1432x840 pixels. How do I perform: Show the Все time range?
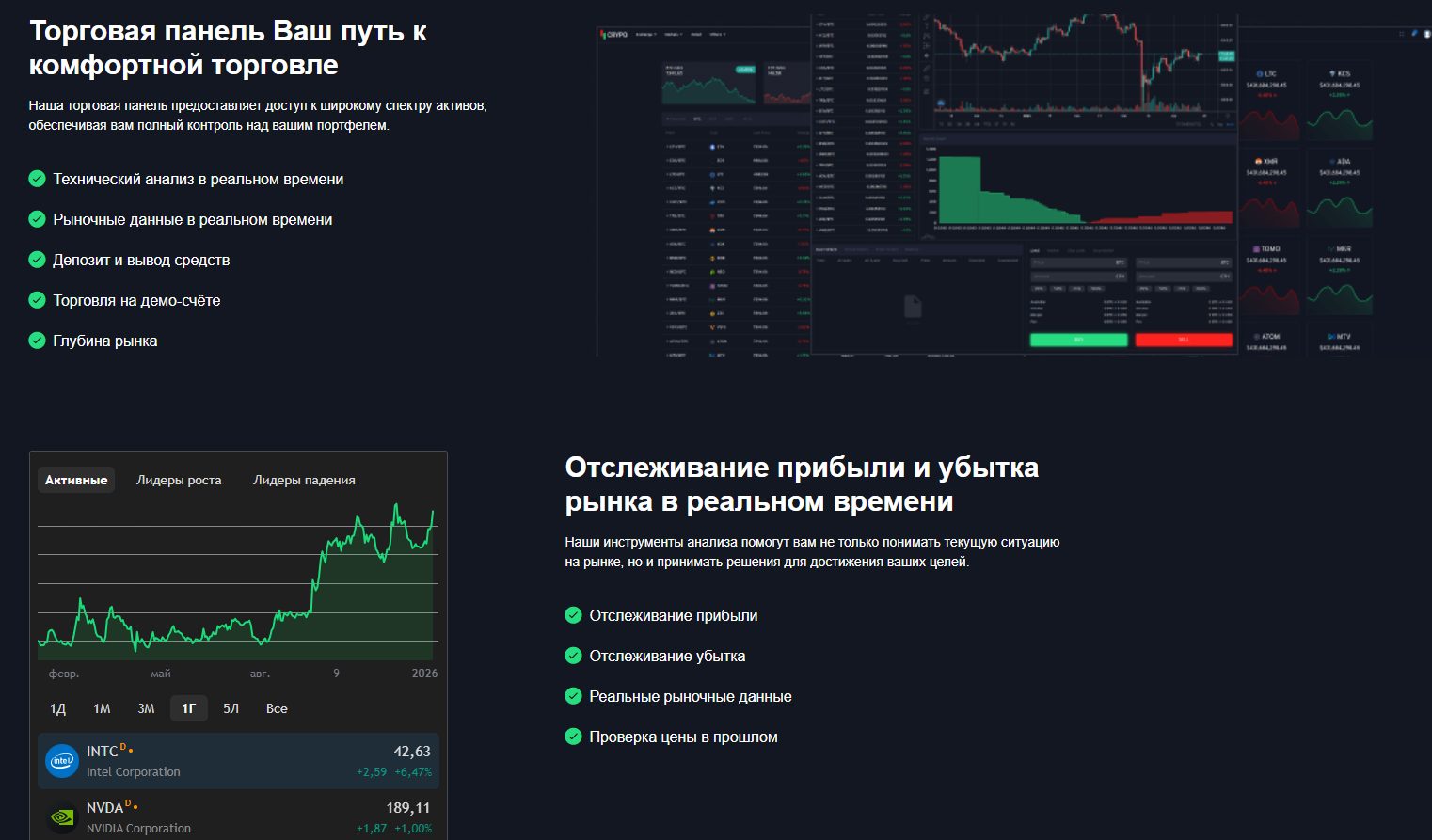pos(277,708)
